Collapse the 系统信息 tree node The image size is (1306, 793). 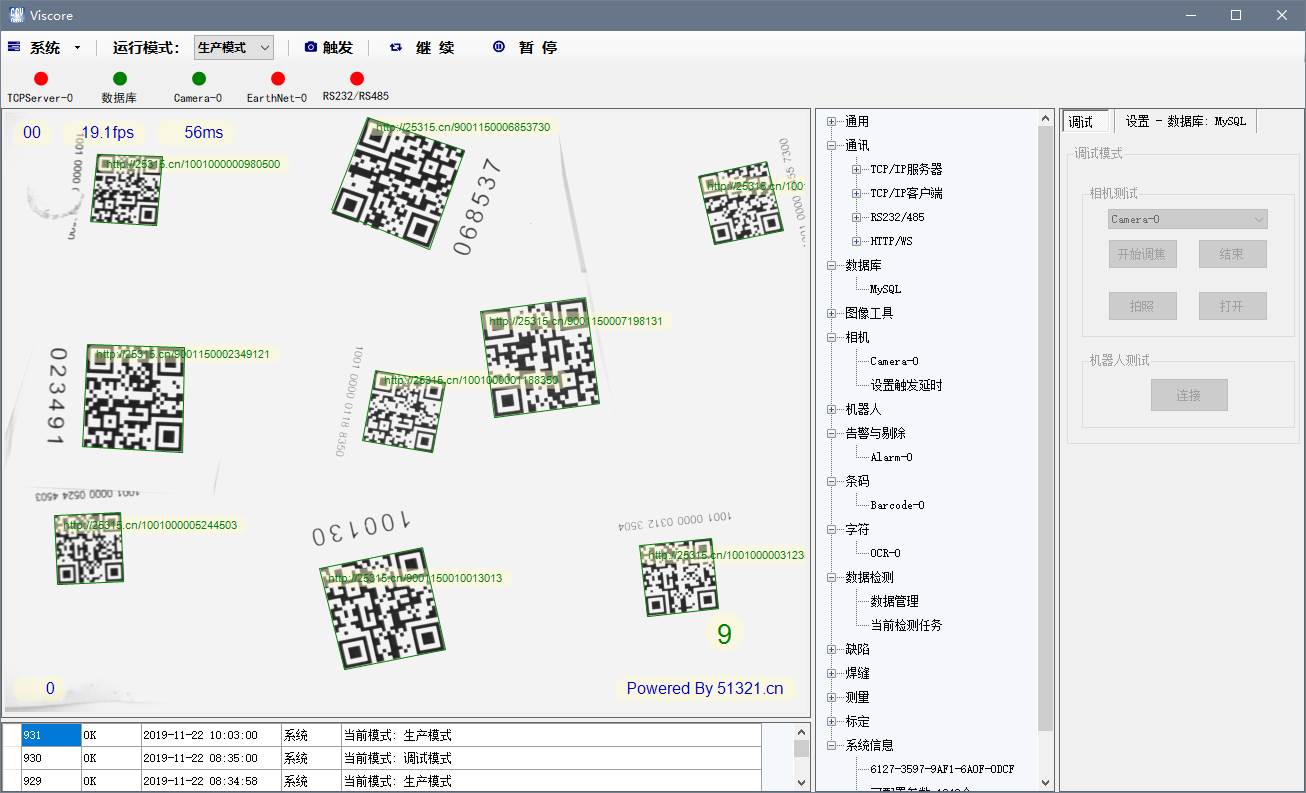[832, 745]
